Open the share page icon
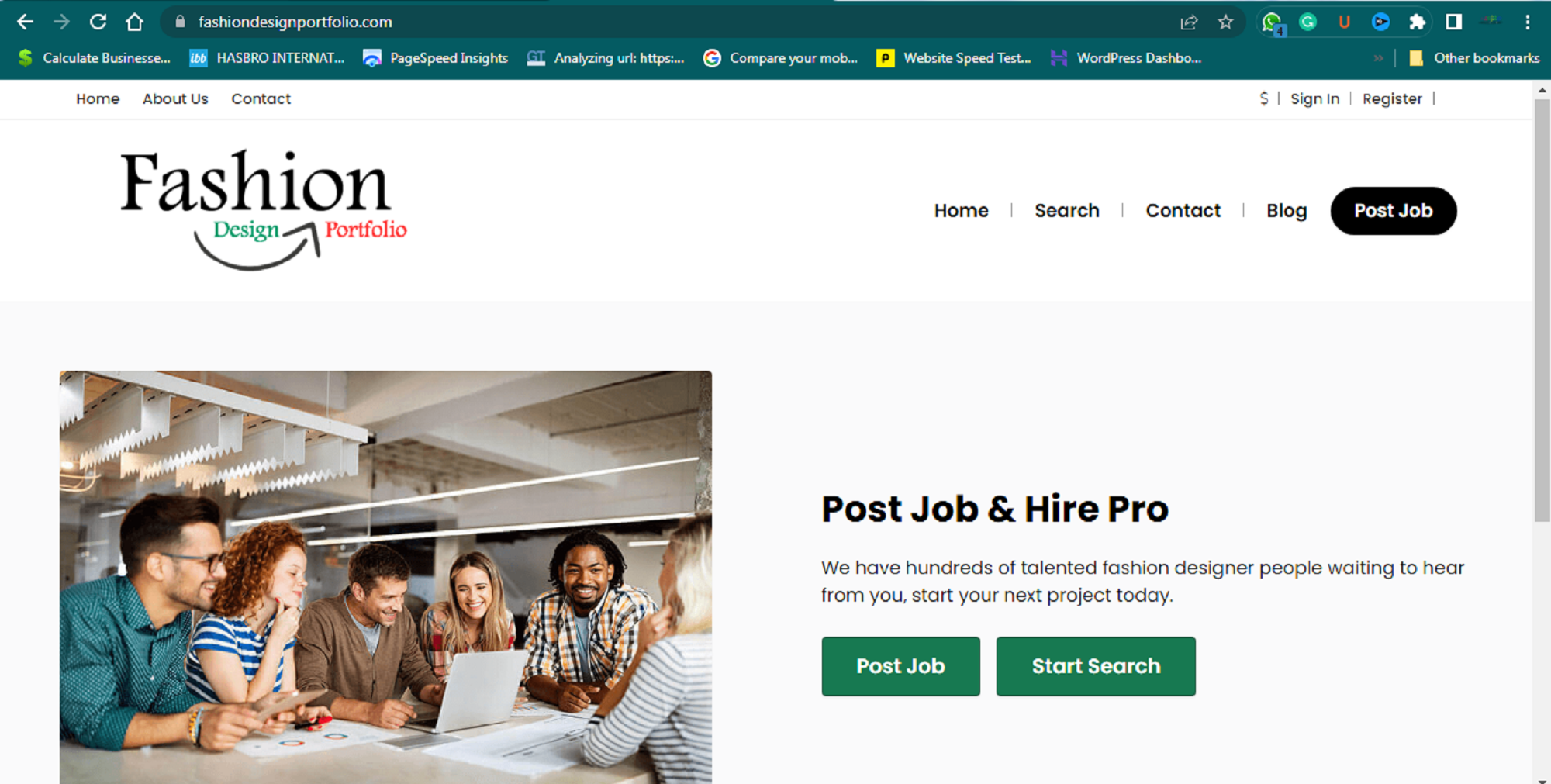The image size is (1551, 784). pyautogui.click(x=1189, y=22)
